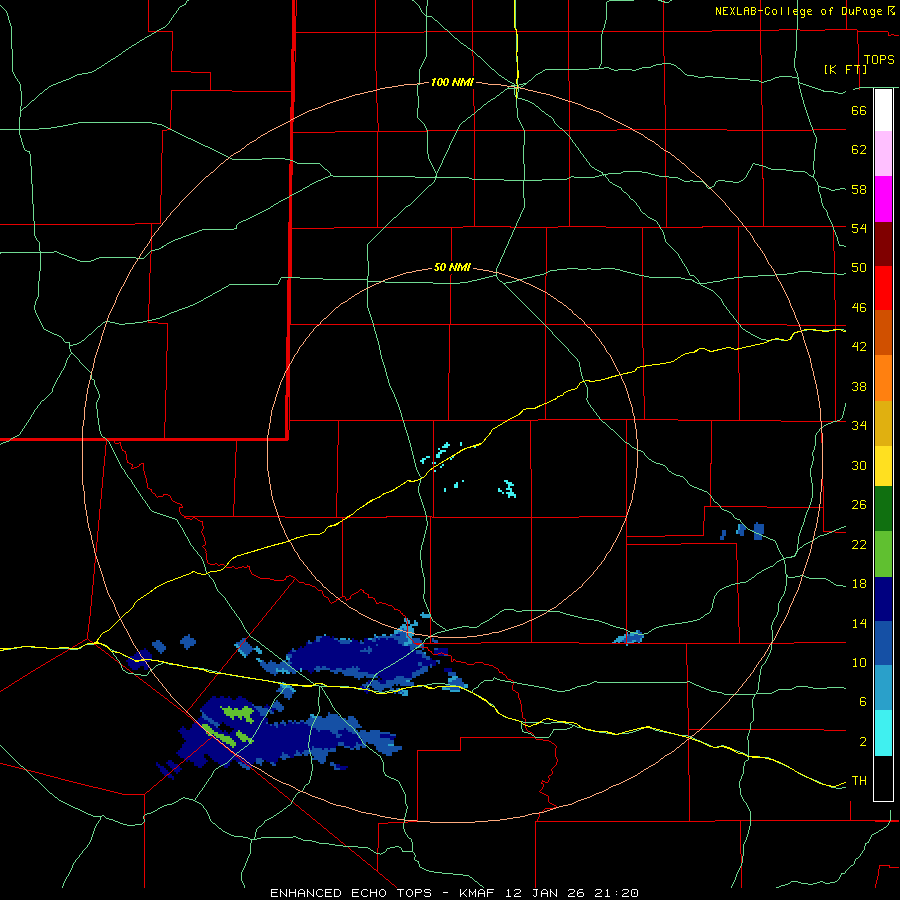
Task: Select the "50" legend scale value
Action: 859,268
